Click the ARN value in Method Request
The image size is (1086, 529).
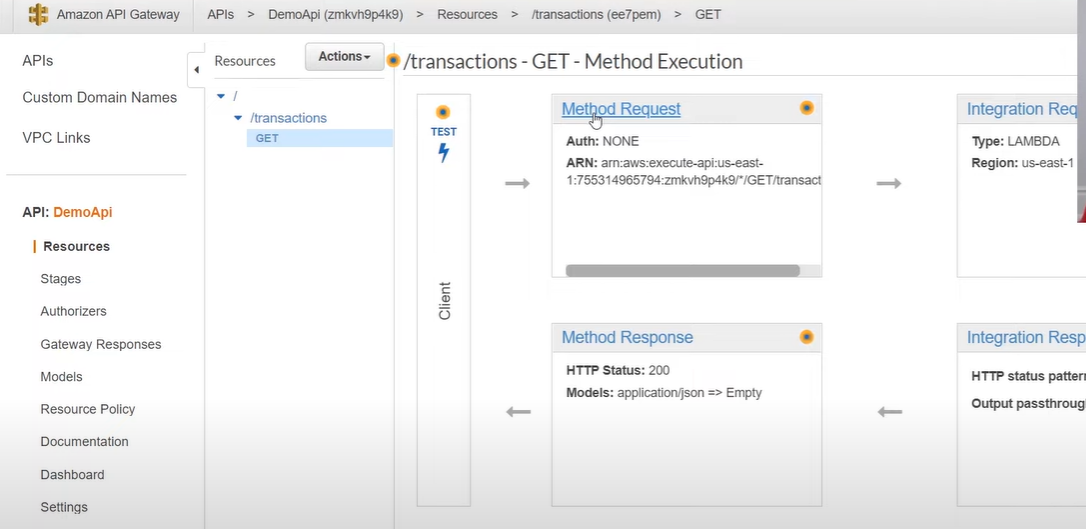click(x=694, y=172)
